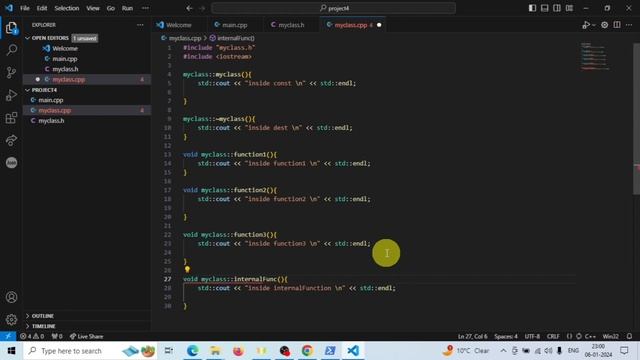Click the lightbulb quick fix icon in the editor

pyautogui.click(x=187, y=269)
